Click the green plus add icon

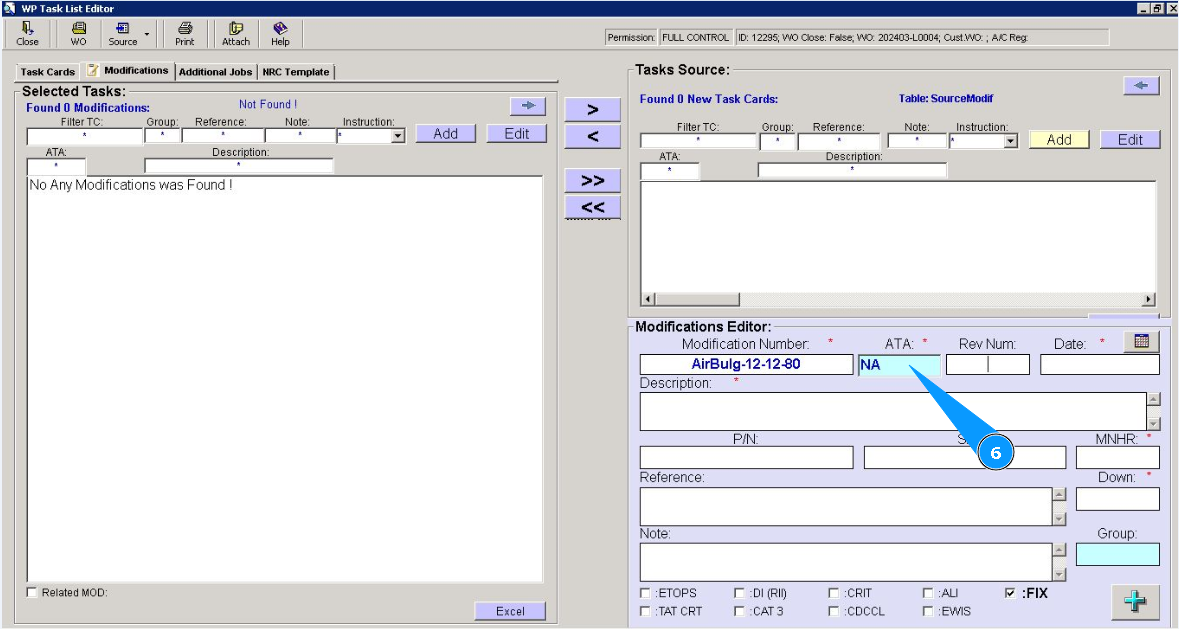pos(1135,602)
